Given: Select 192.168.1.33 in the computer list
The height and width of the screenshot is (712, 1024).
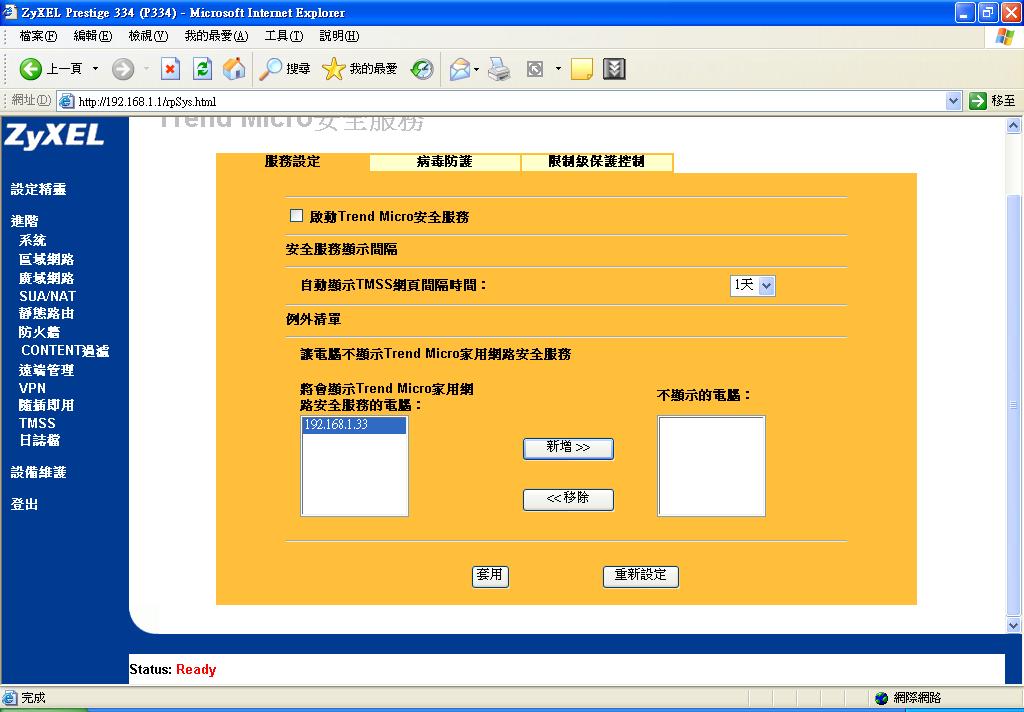Looking at the screenshot, I should (354, 425).
